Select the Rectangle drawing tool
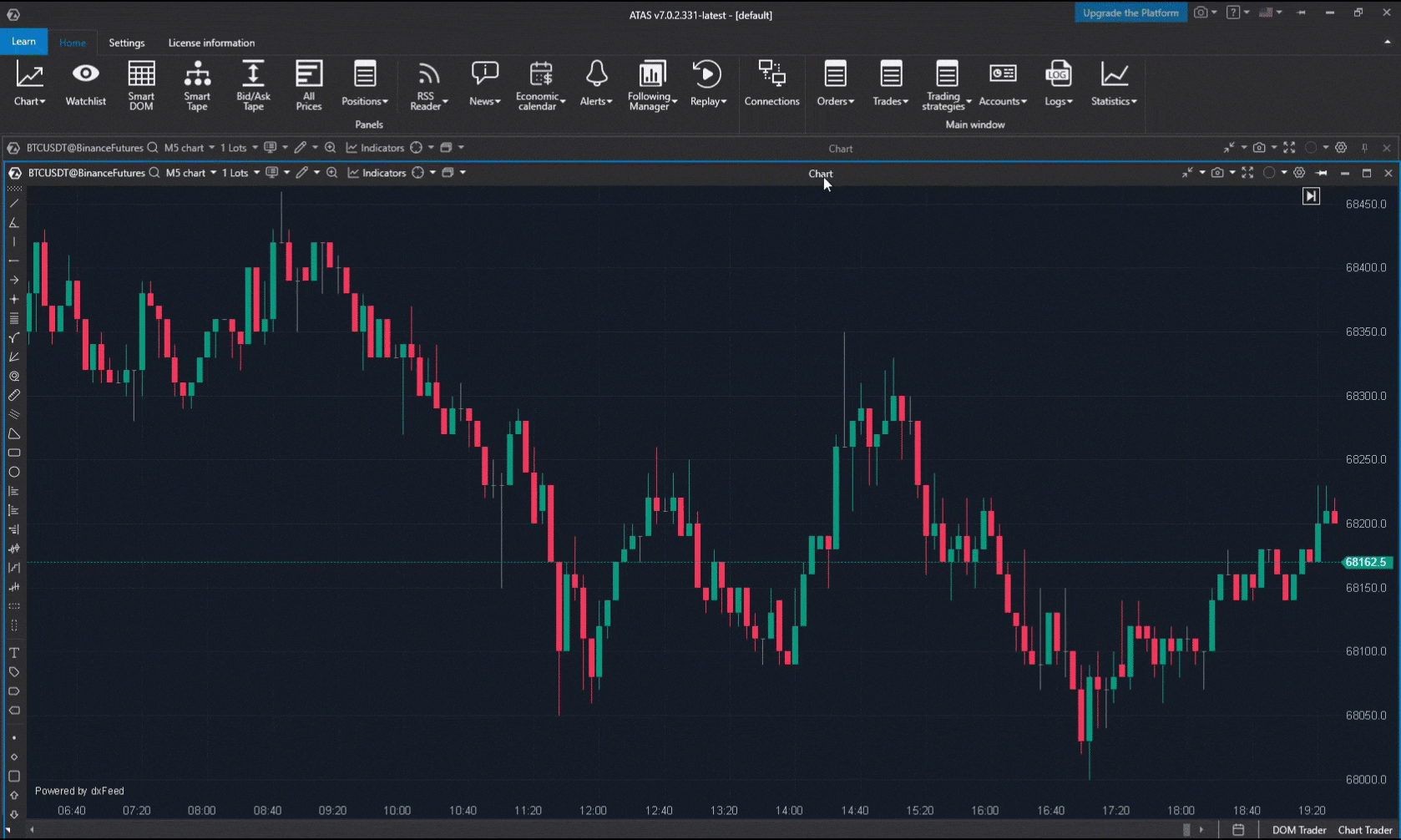This screenshot has width=1401, height=840. (x=14, y=453)
